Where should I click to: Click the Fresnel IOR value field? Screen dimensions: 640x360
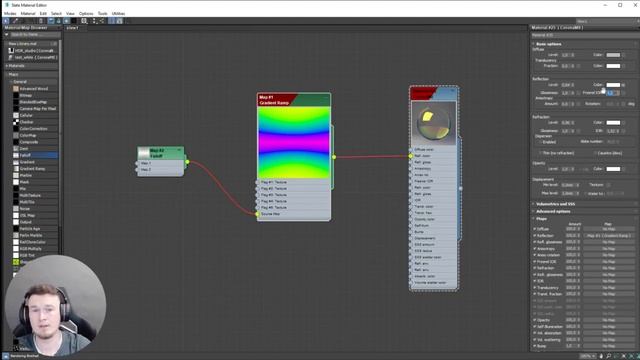611,93
